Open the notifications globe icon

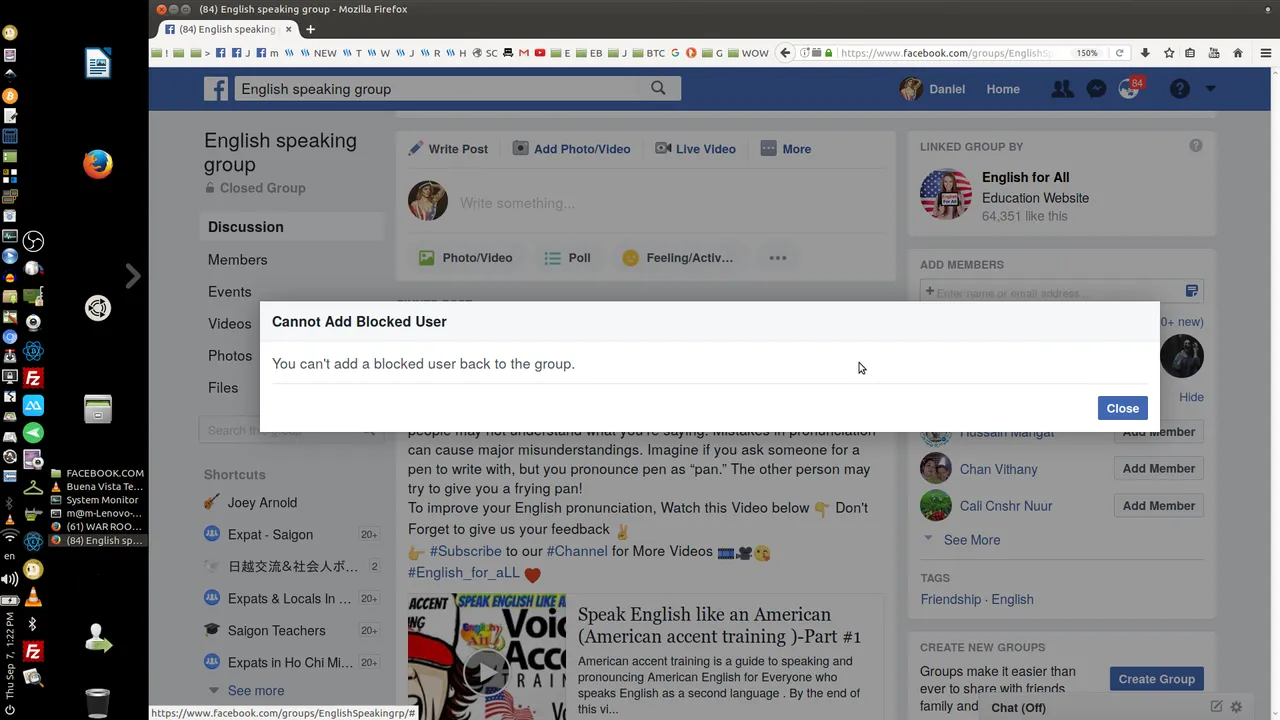(1129, 89)
